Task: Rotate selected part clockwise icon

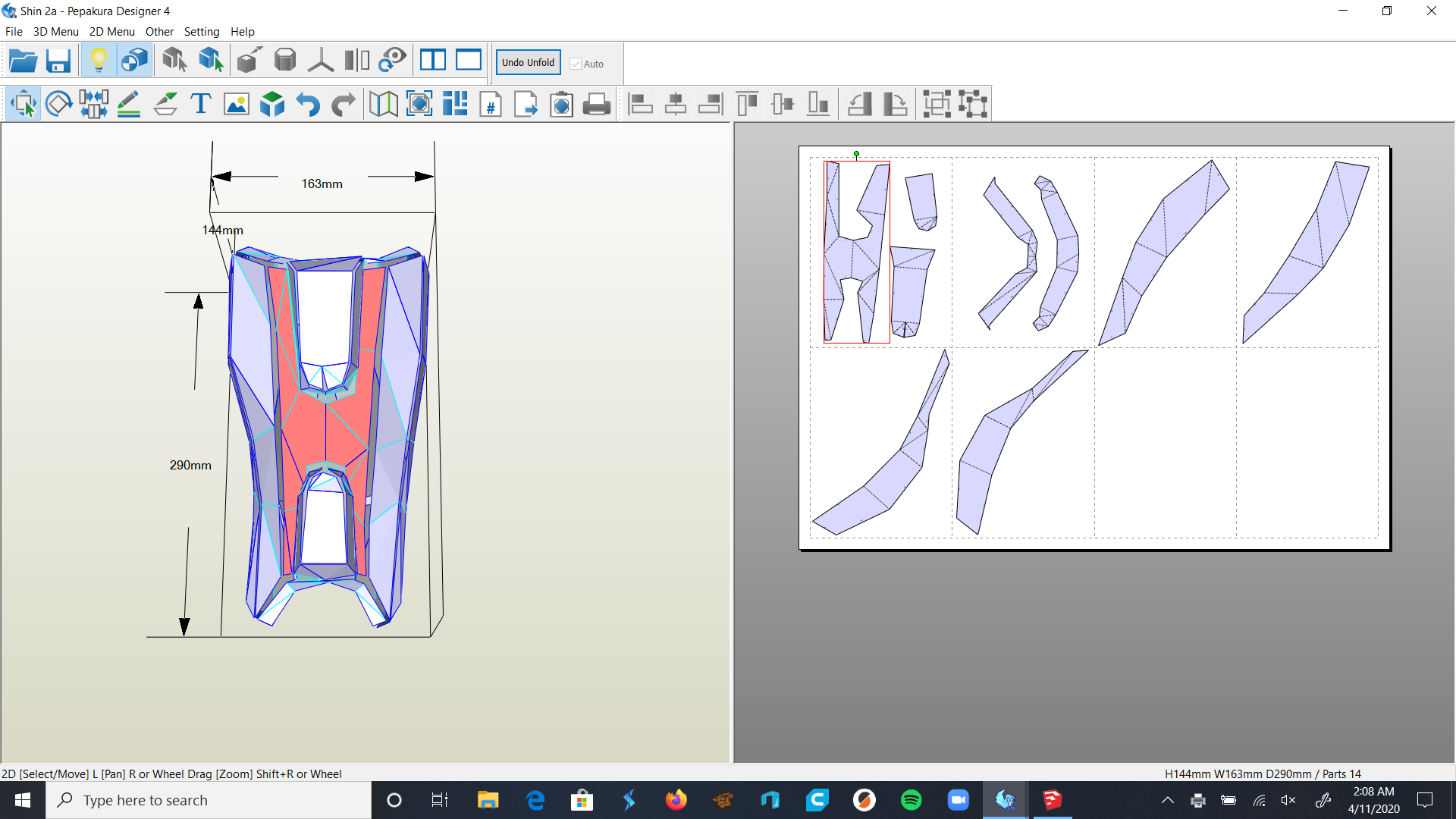Action: [x=895, y=104]
